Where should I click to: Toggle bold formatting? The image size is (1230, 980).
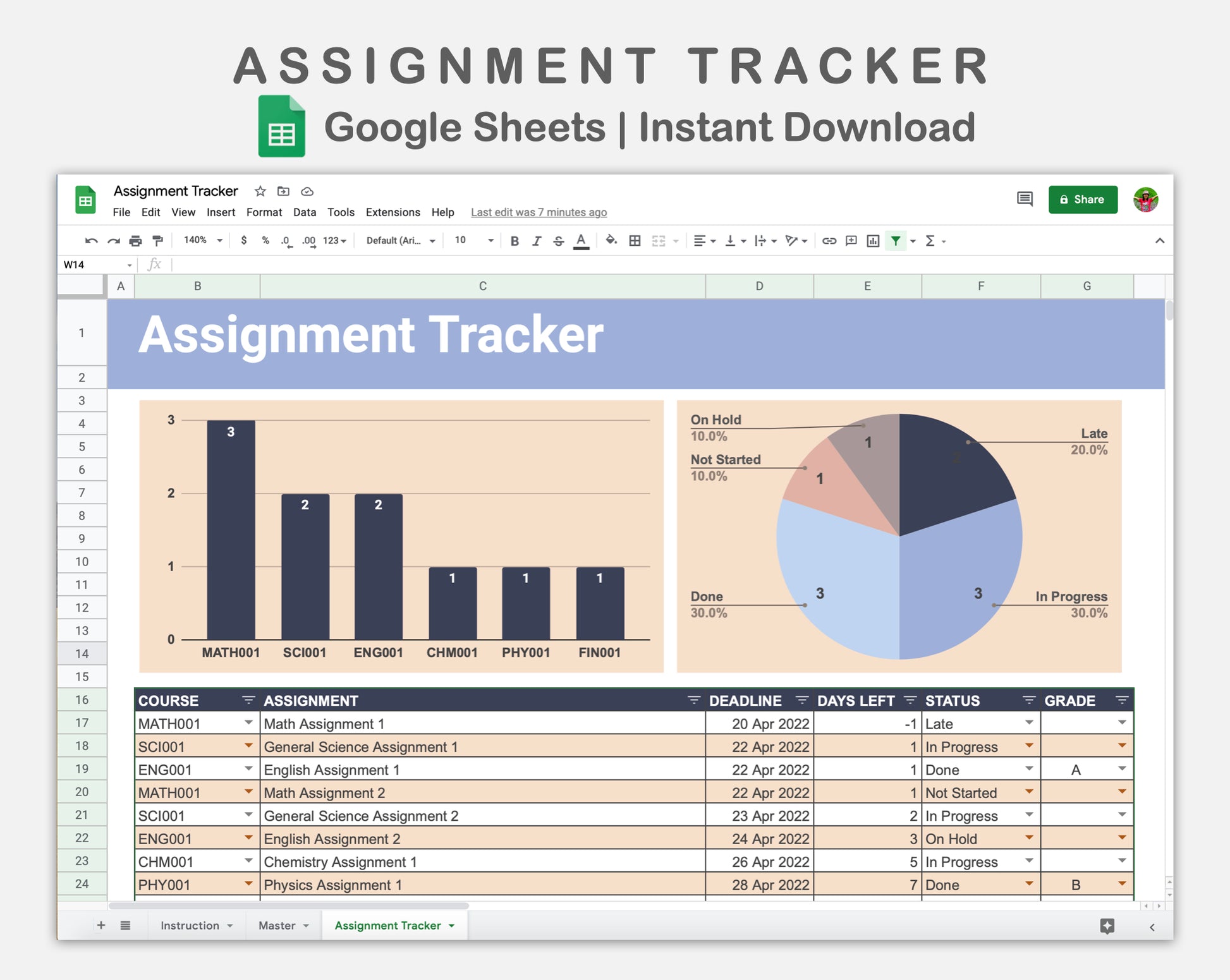click(x=515, y=241)
